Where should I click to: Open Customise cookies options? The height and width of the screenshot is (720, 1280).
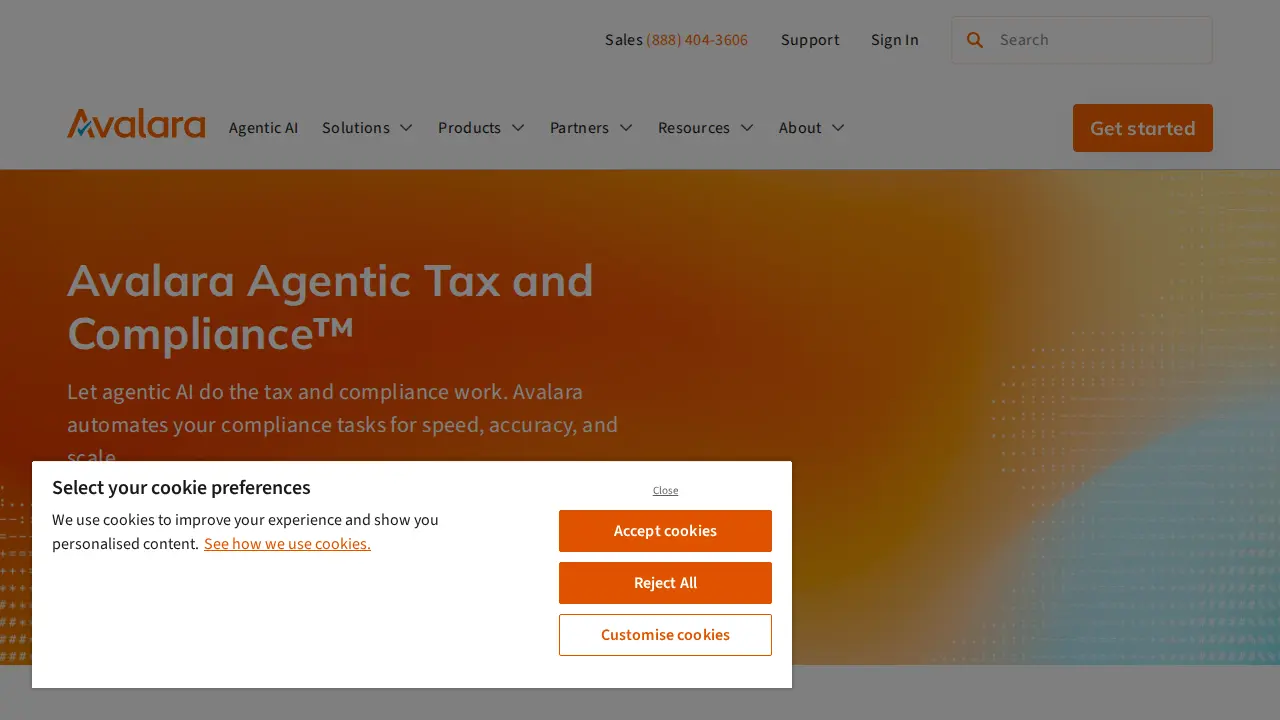click(x=665, y=635)
